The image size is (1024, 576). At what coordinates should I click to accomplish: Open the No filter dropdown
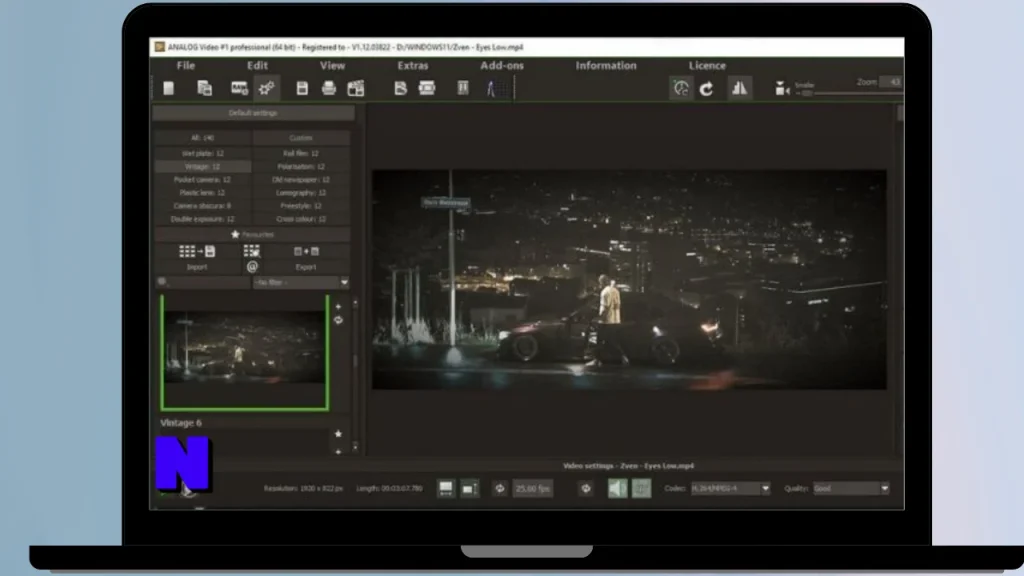[x=301, y=282]
